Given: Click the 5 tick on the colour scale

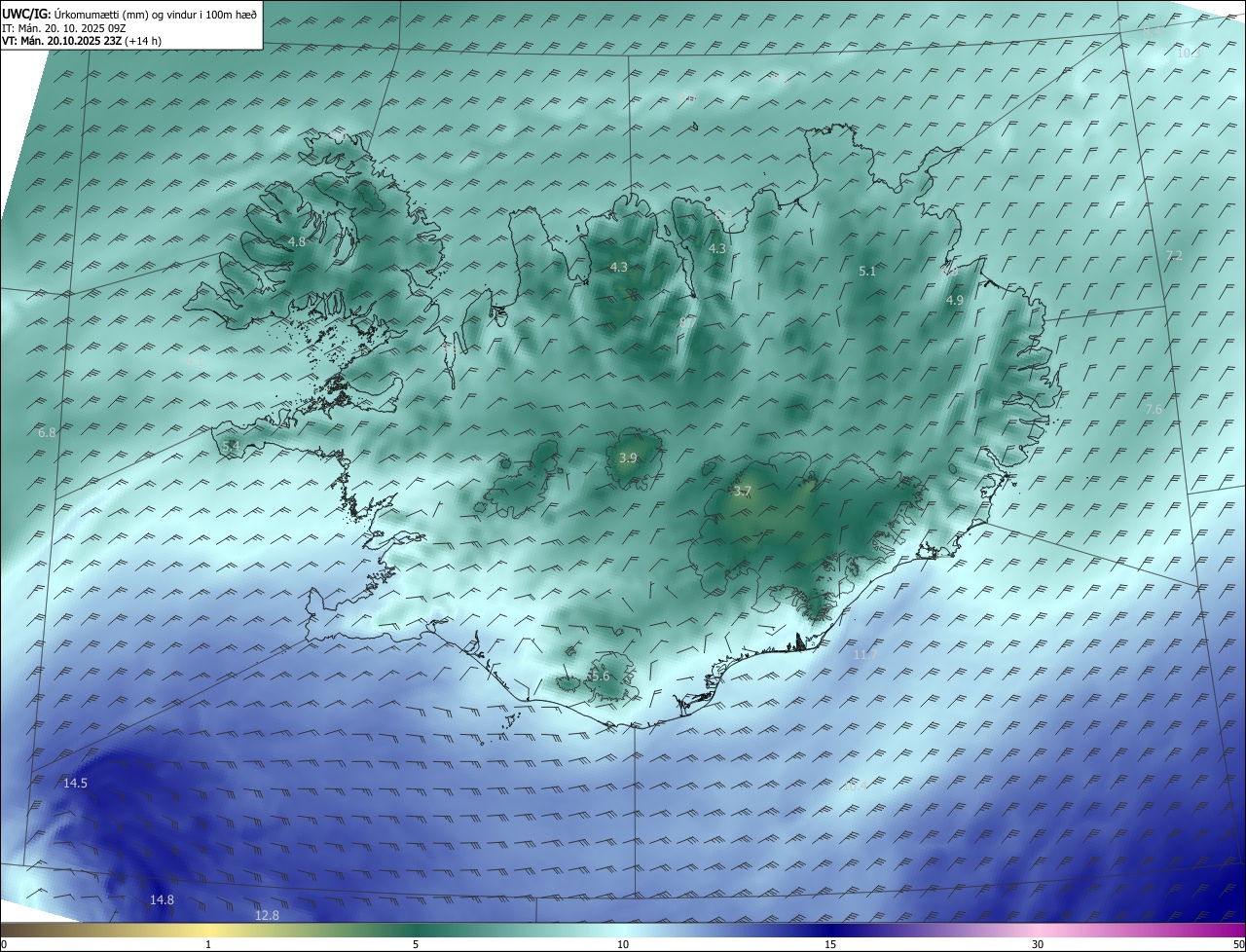Looking at the screenshot, I should coord(416,944).
